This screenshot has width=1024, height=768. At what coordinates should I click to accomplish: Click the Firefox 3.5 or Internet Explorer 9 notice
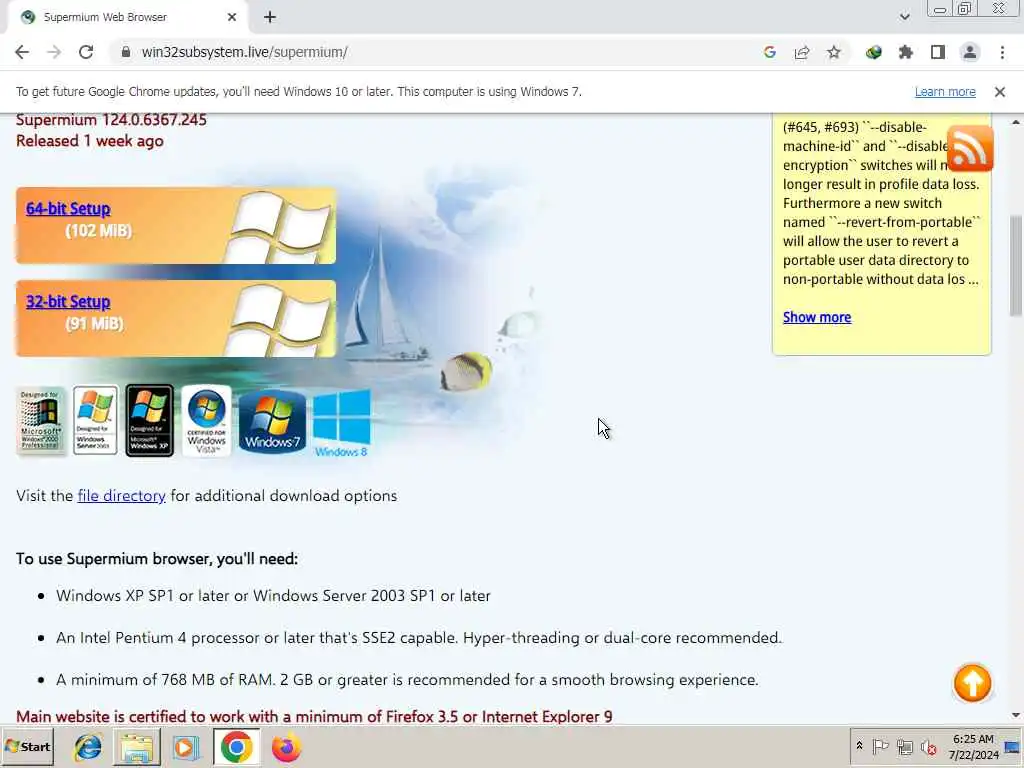point(314,716)
